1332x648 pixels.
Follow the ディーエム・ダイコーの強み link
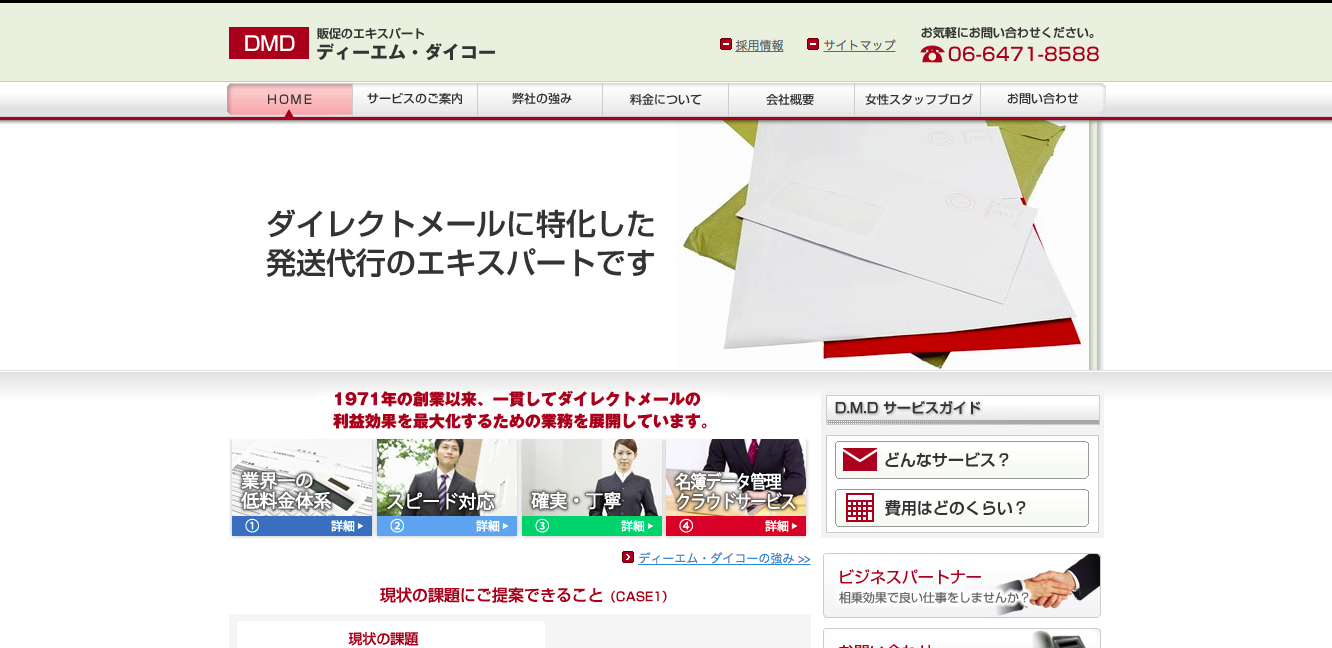717,559
